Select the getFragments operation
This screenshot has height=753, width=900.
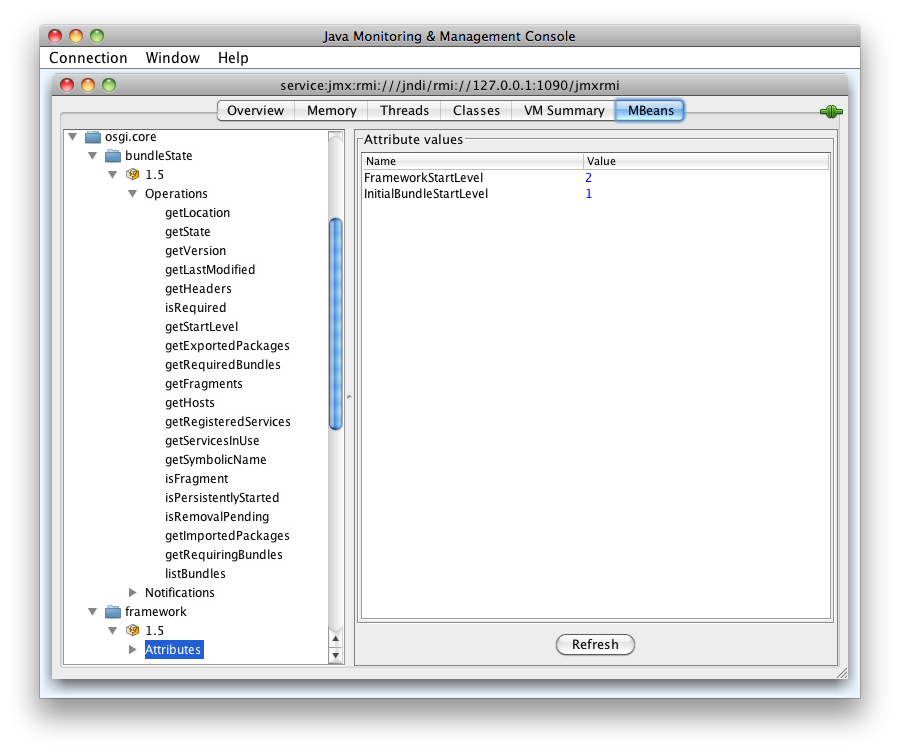[204, 383]
